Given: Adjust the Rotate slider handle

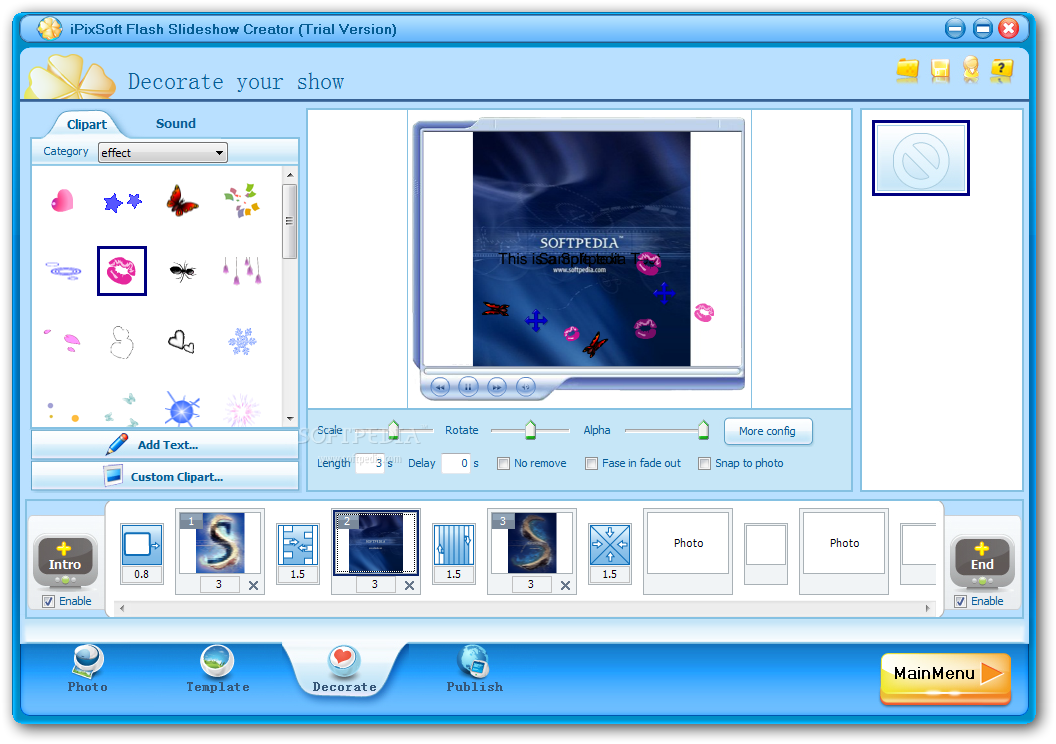Looking at the screenshot, I should (531, 430).
